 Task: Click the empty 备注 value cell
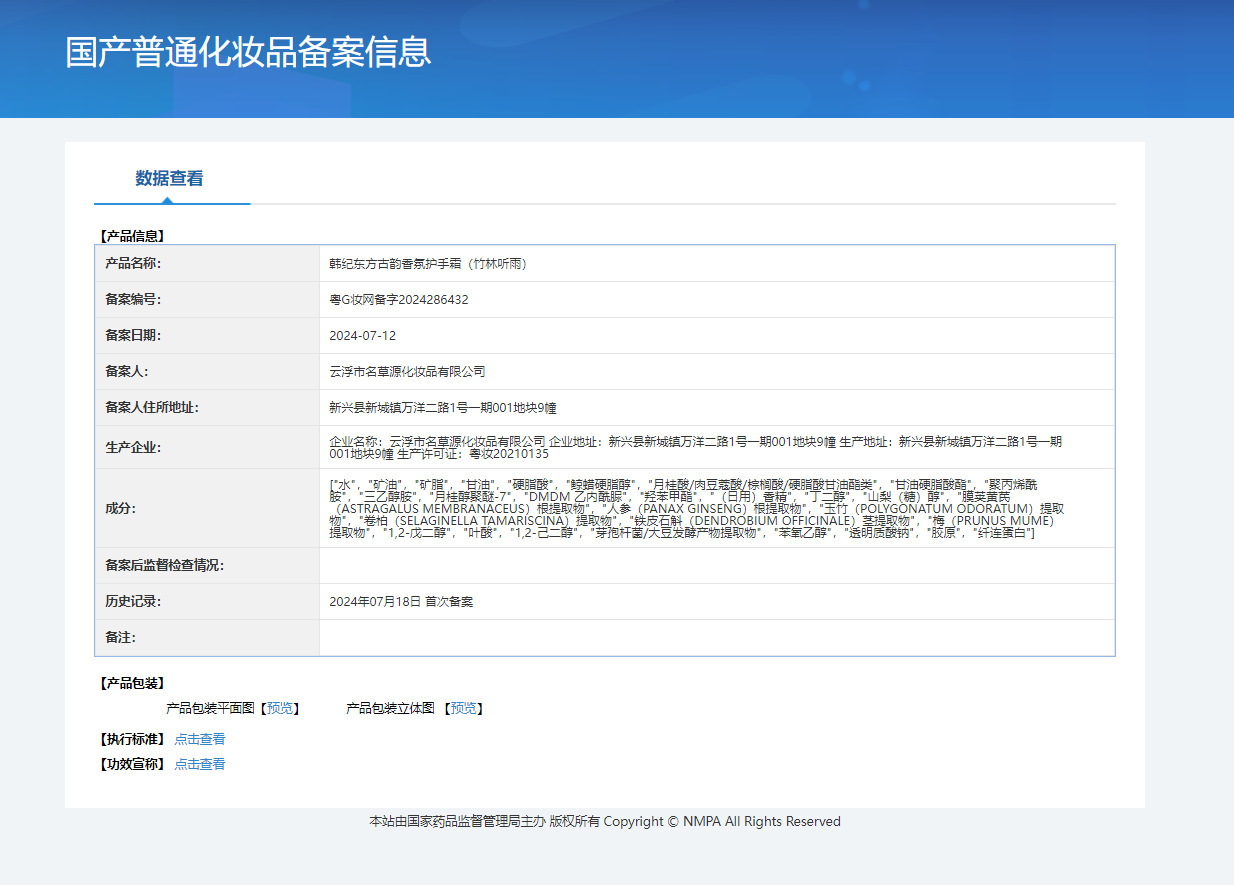716,638
